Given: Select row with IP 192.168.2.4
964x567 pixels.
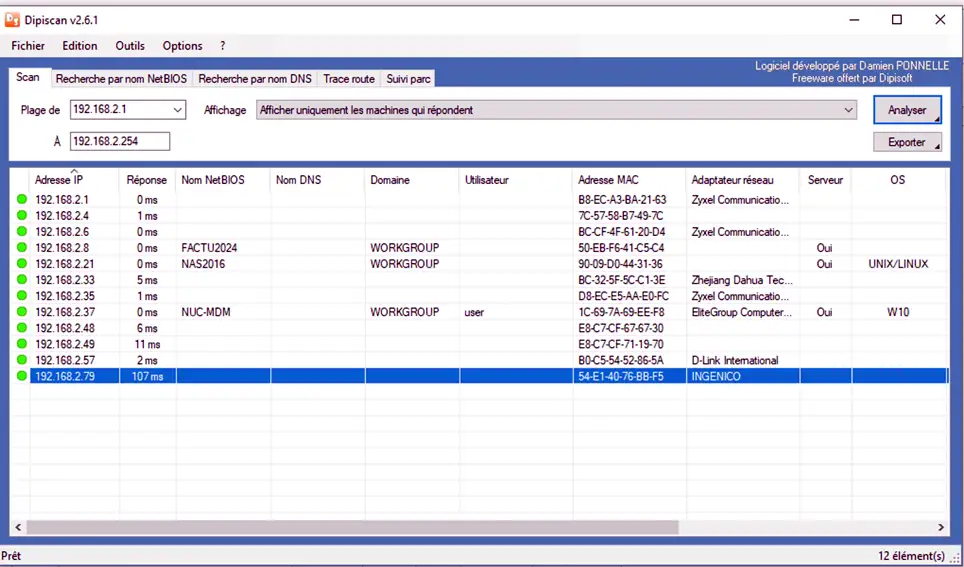Looking at the screenshot, I should (481, 216).
